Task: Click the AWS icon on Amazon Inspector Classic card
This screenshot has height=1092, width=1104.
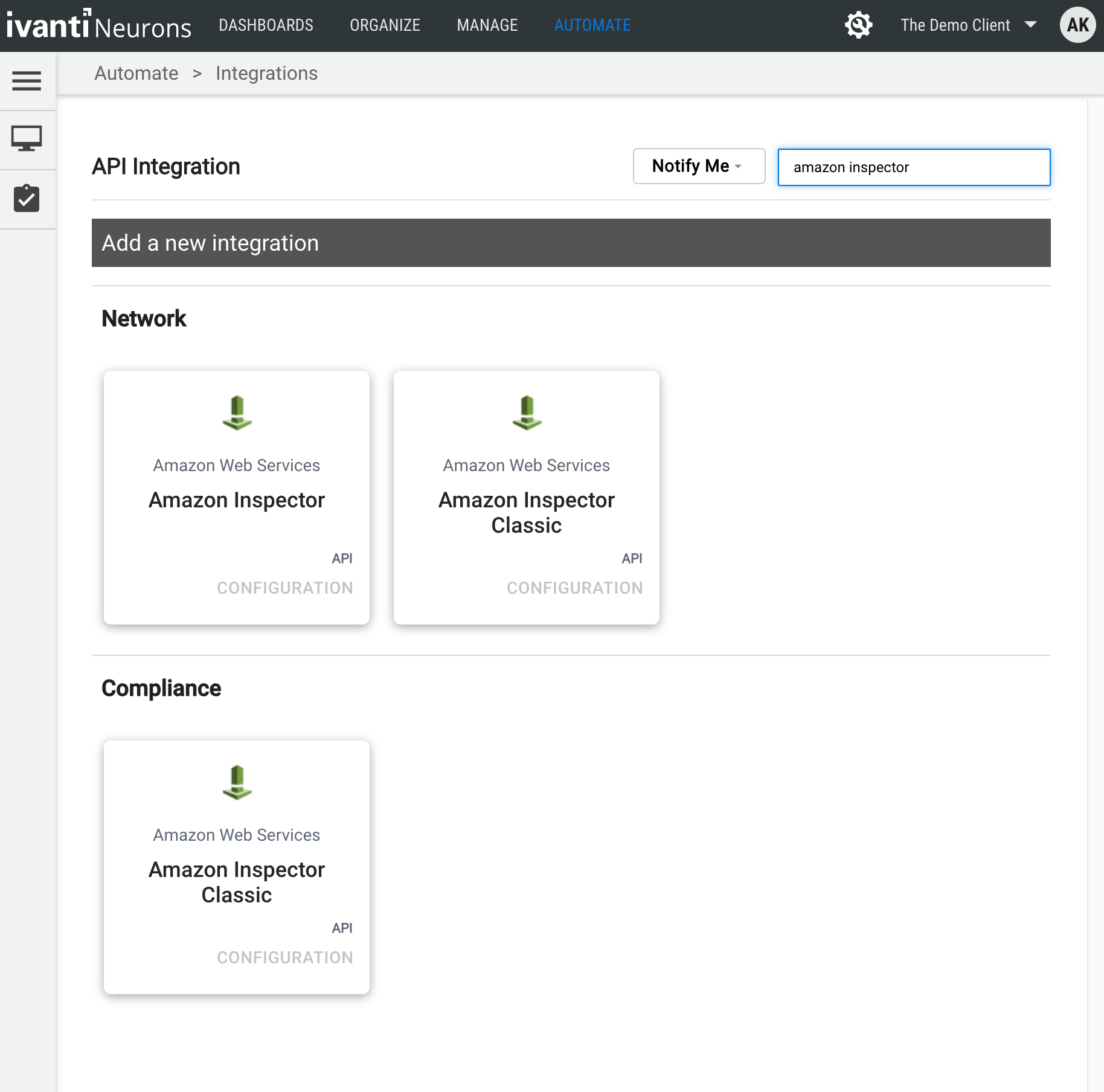Action: click(526, 413)
